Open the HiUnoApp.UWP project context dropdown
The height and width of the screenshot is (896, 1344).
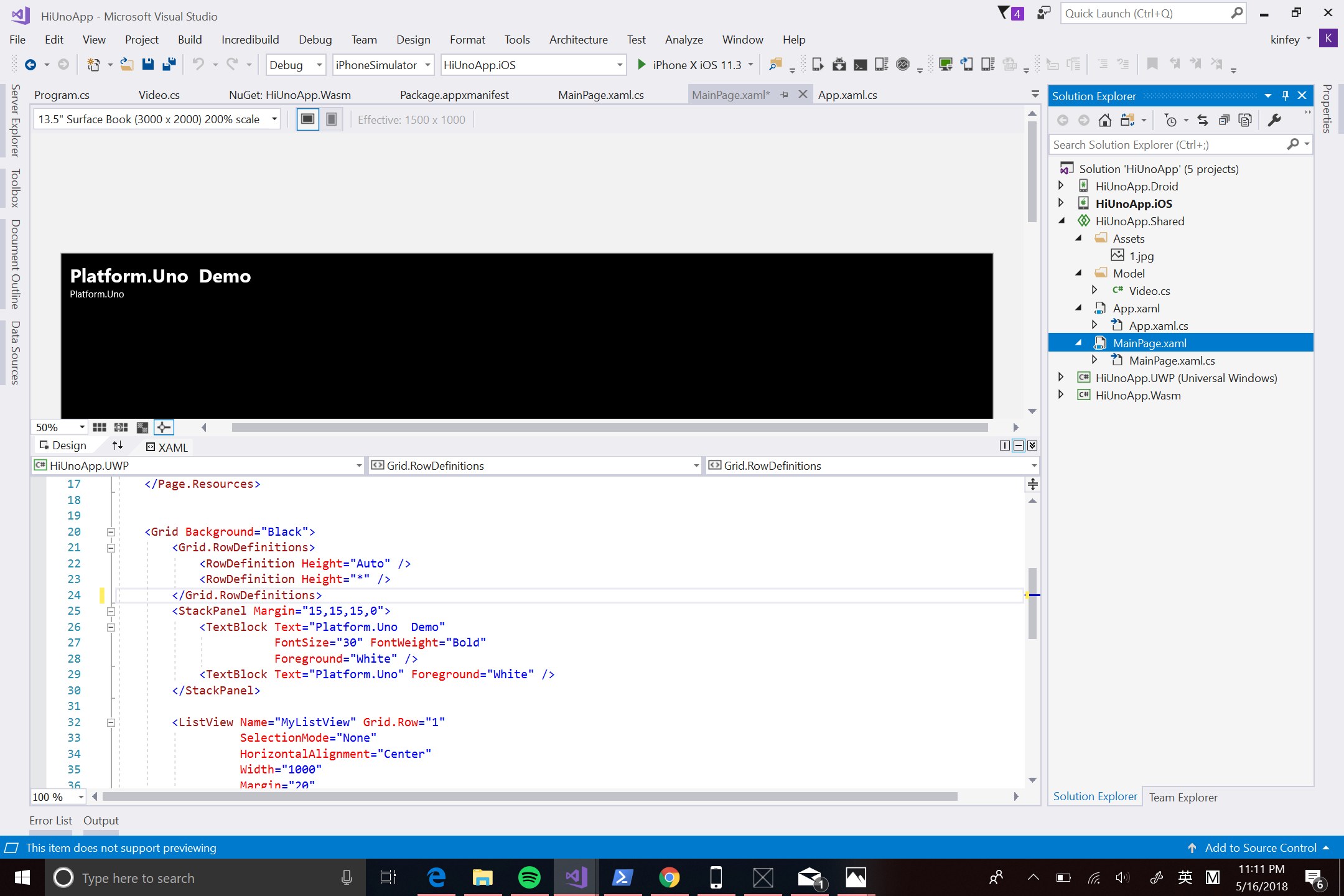click(198, 465)
